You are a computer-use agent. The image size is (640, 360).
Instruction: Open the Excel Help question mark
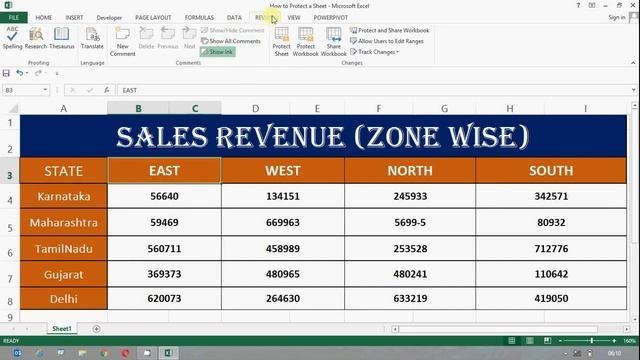coord(578,6)
